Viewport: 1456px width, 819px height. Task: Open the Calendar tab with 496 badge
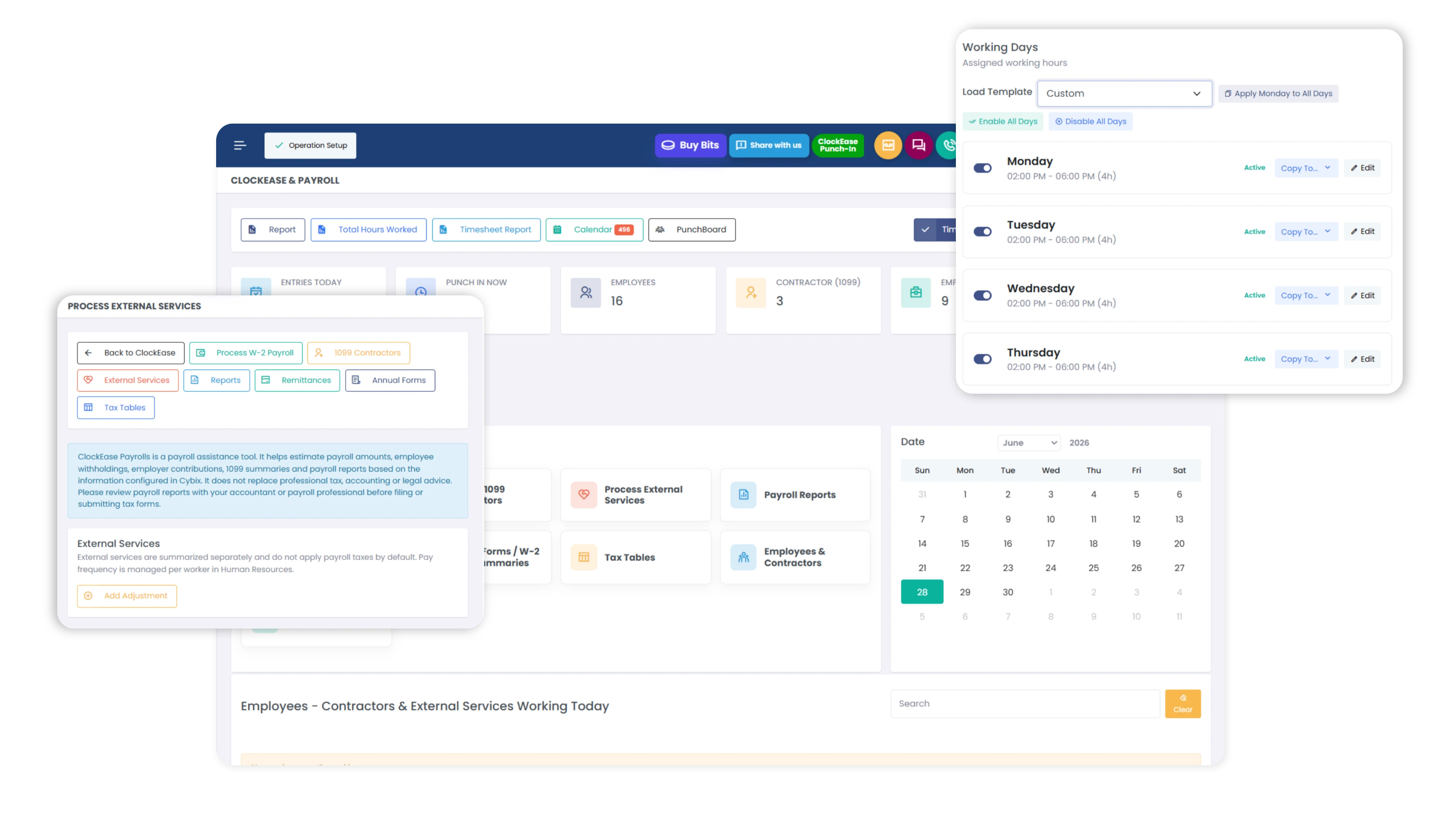[x=594, y=229]
